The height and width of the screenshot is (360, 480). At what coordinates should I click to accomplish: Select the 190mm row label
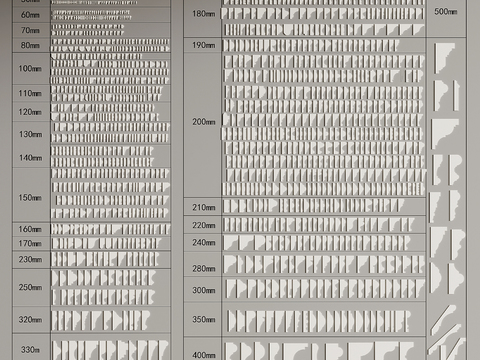[203, 45]
